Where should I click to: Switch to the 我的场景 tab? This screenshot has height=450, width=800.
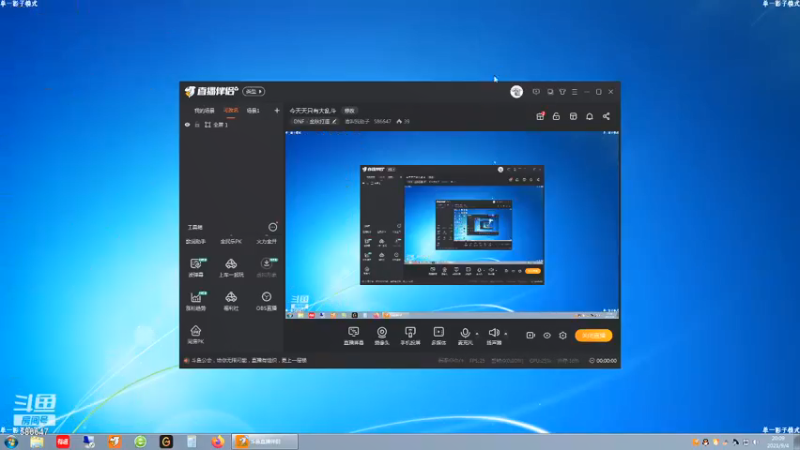[204, 111]
